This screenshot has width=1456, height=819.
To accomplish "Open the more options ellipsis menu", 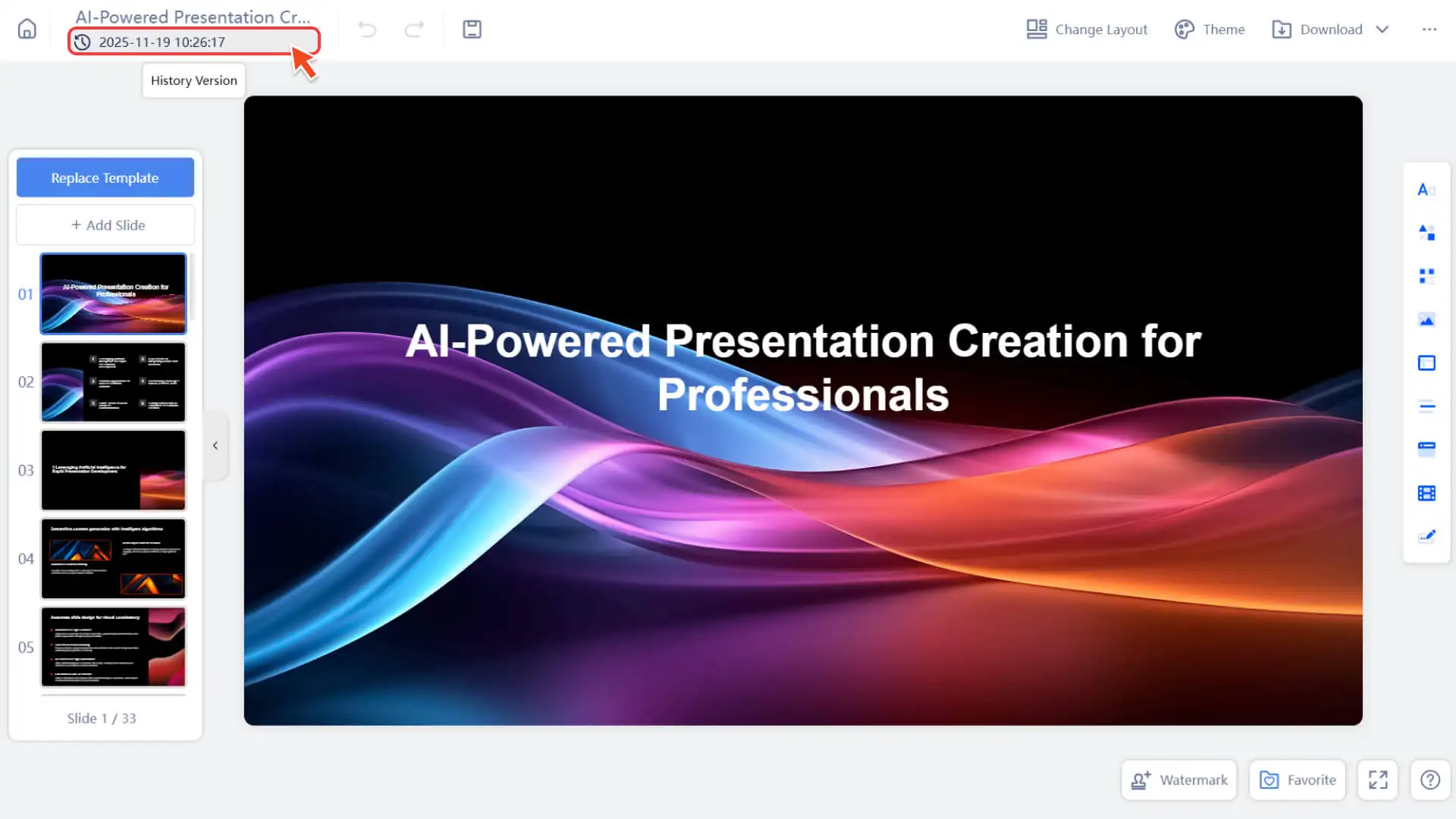I will (x=1429, y=29).
